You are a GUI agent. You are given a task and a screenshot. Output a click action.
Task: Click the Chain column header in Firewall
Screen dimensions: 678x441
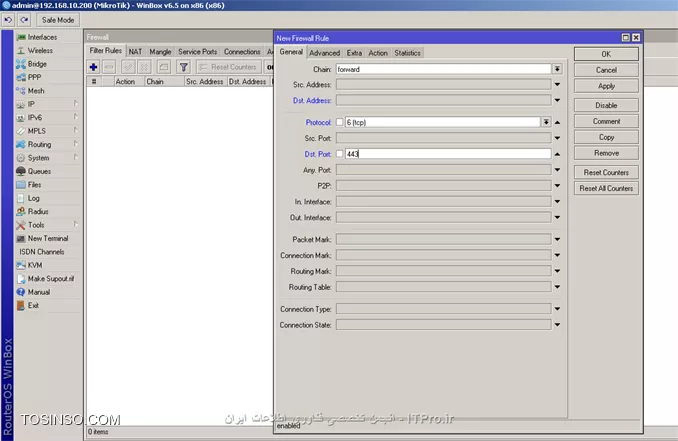click(163, 82)
